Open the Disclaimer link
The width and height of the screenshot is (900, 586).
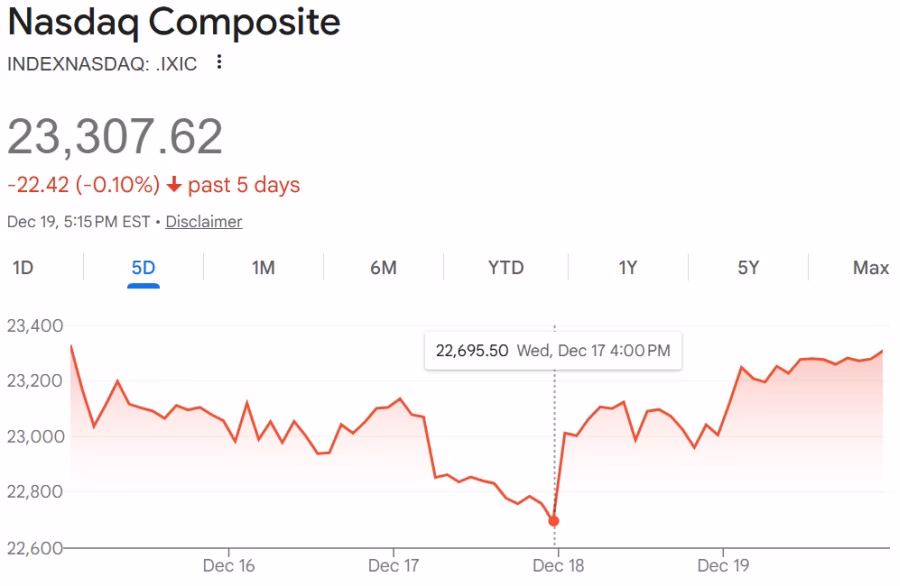204,221
